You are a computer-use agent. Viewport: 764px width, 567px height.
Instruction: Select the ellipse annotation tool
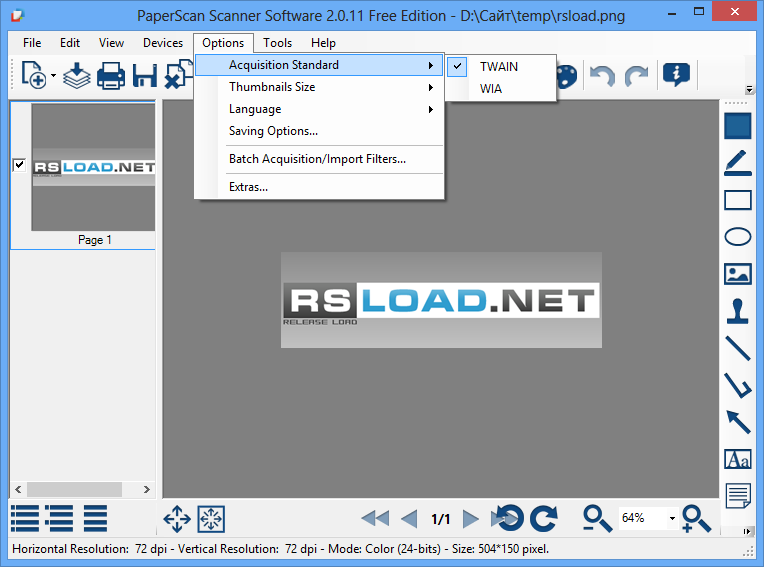(x=738, y=237)
